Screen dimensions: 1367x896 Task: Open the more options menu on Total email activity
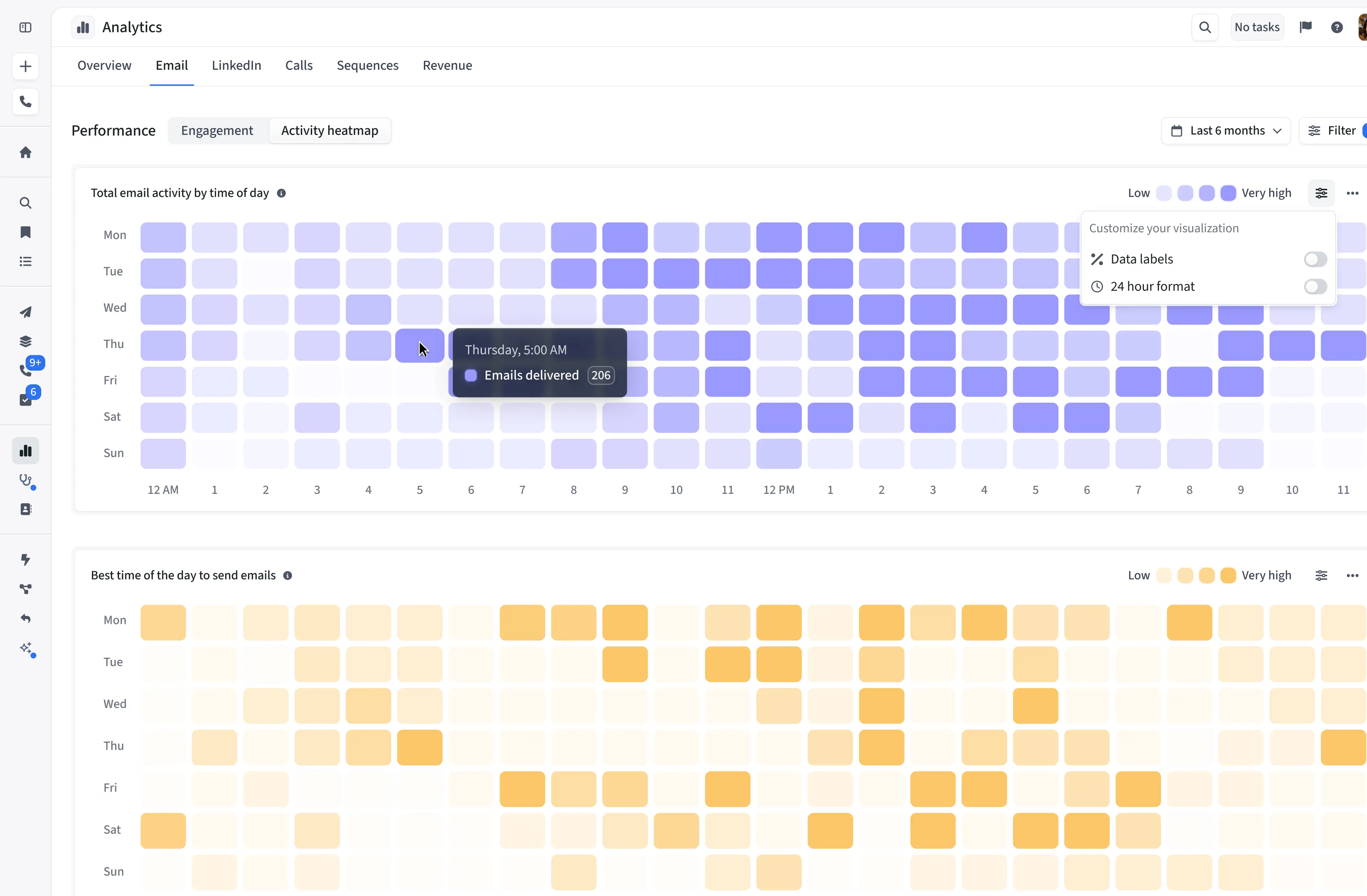coord(1352,193)
